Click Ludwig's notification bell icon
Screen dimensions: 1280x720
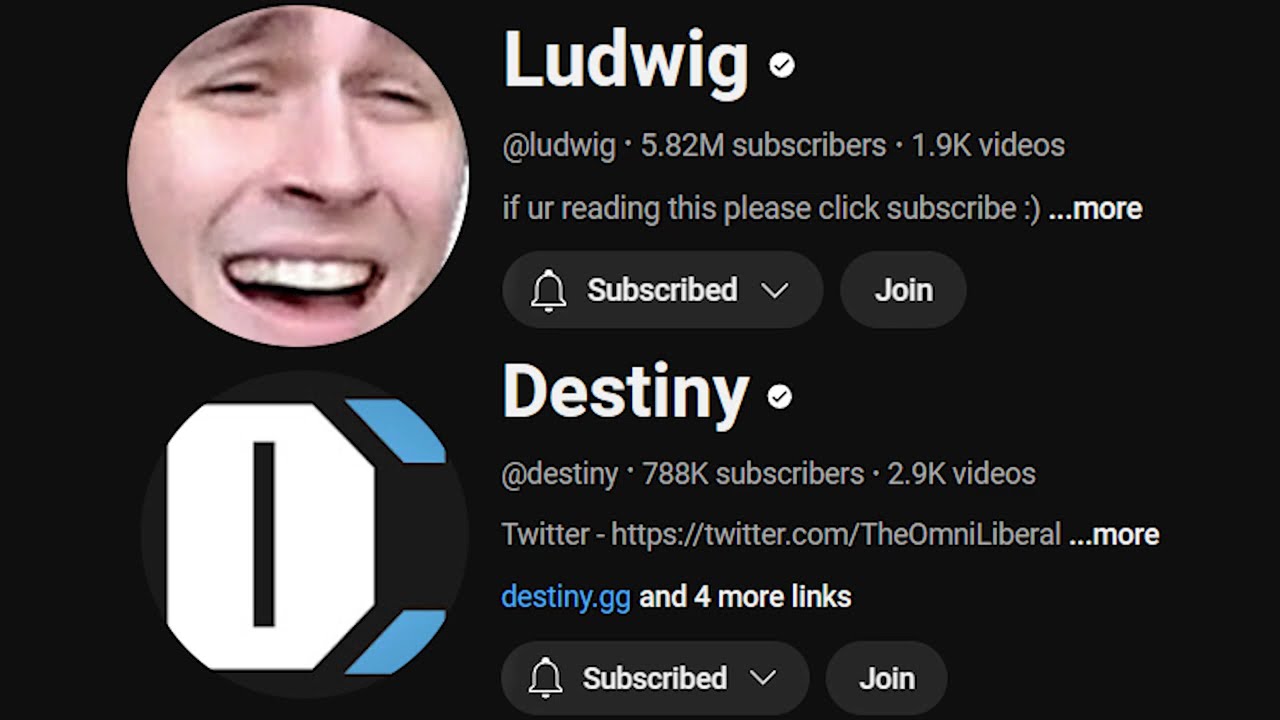[x=548, y=290]
